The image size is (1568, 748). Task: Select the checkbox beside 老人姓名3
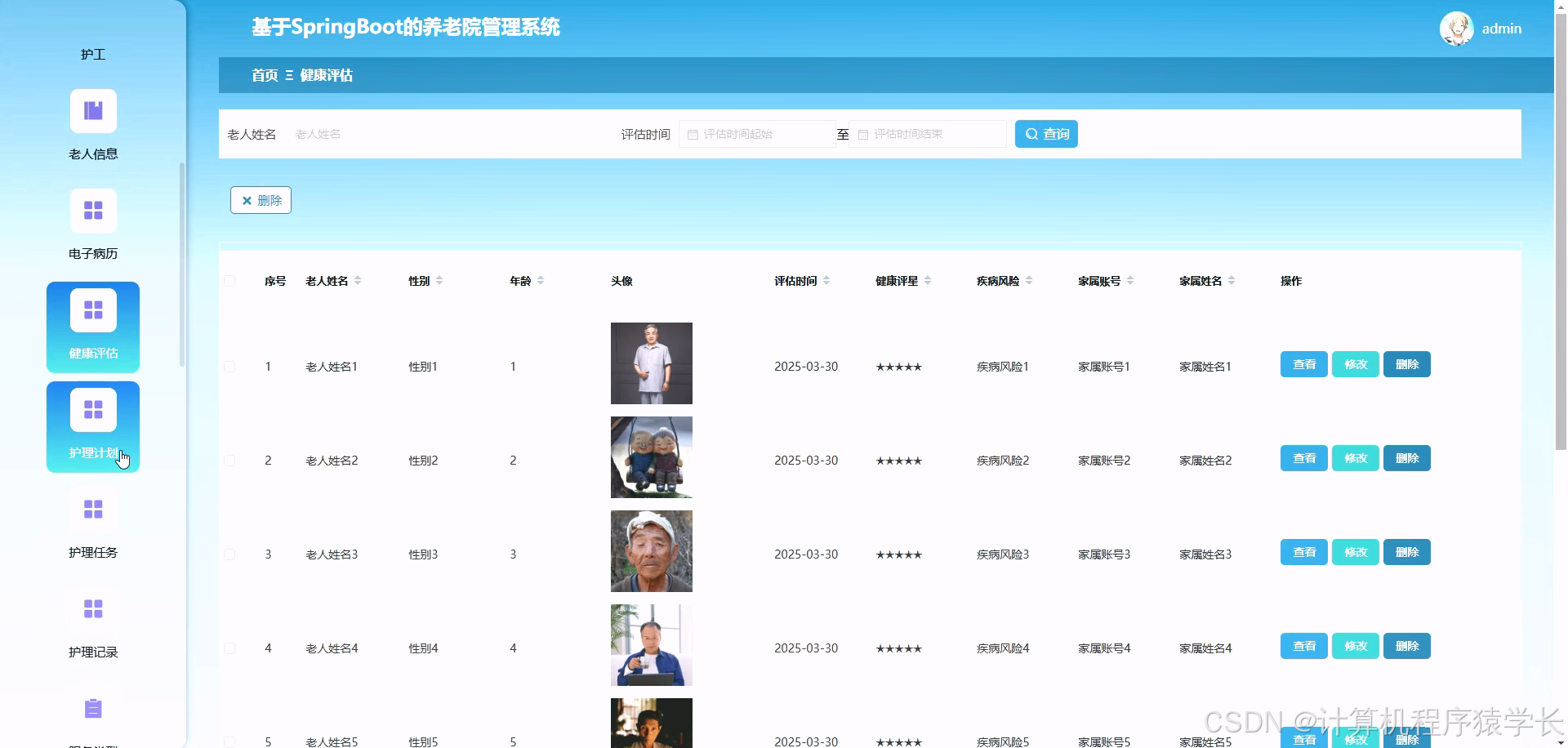[x=229, y=554]
